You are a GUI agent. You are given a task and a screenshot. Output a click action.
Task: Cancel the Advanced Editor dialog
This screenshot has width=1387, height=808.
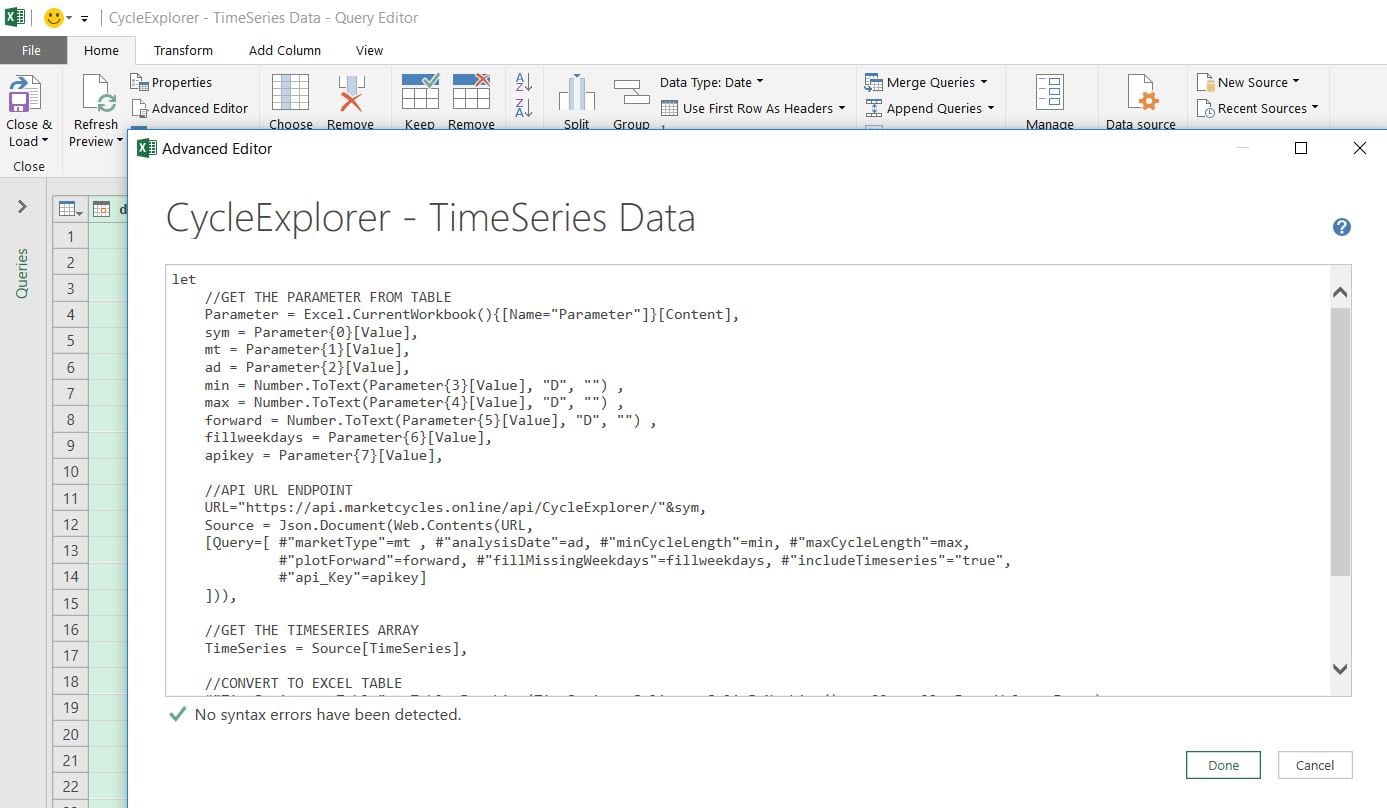click(1314, 765)
